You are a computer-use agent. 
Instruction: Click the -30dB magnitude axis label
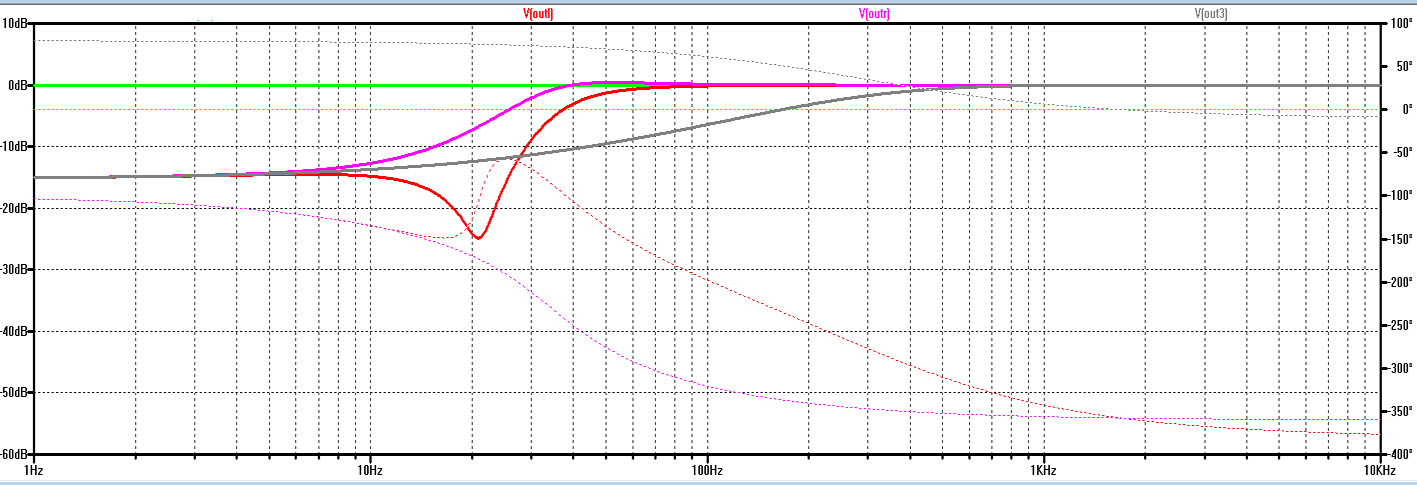tap(16, 270)
